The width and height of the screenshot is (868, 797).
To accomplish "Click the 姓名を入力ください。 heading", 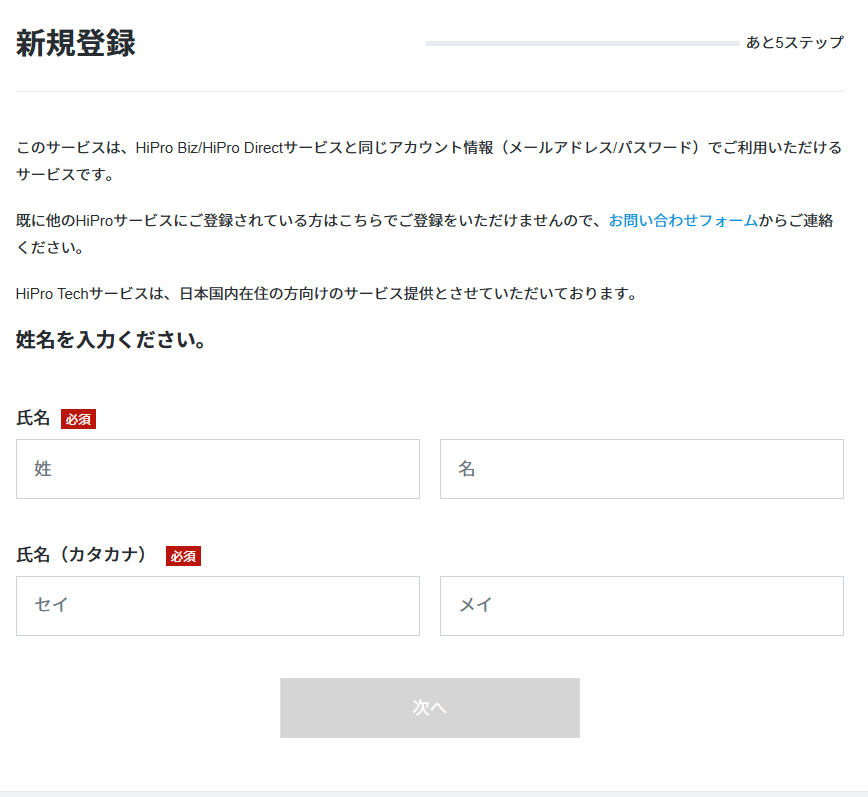I will pos(111,339).
